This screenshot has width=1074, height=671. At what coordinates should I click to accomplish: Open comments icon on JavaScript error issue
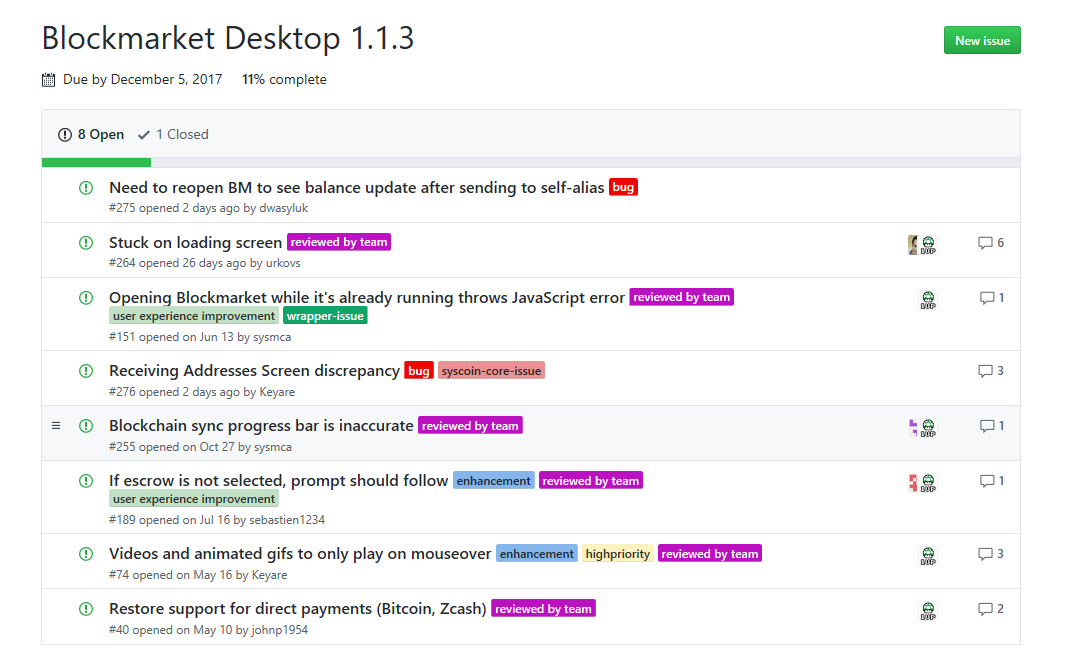point(986,298)
